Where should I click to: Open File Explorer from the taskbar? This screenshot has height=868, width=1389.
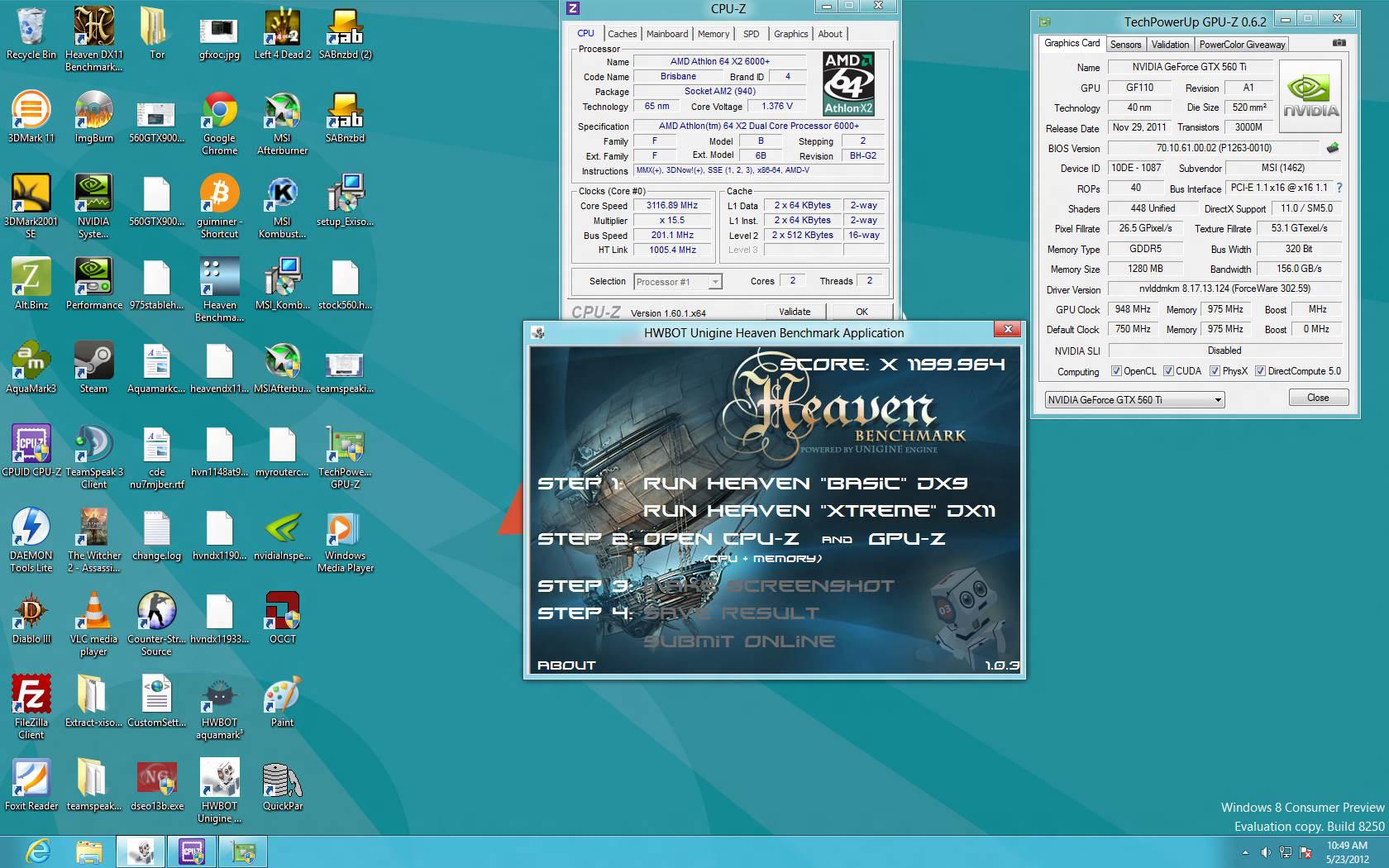tap(89, 851)
